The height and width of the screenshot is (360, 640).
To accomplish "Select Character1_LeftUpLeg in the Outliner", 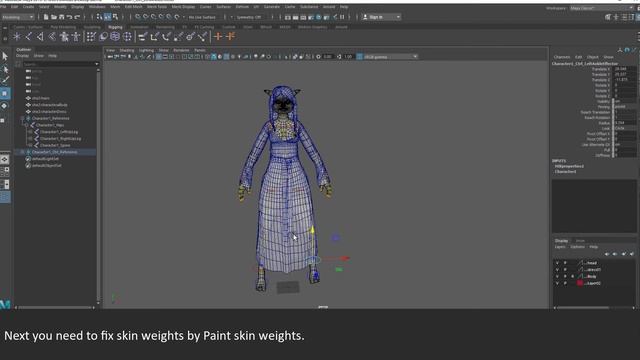I will [x=59, y=132].
